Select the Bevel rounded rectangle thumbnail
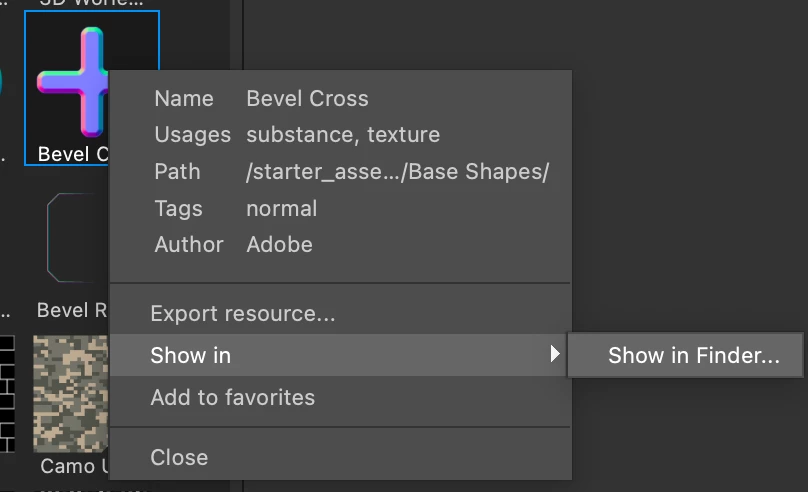The width and height of the screenshot is (808, 492). point(76,238)
